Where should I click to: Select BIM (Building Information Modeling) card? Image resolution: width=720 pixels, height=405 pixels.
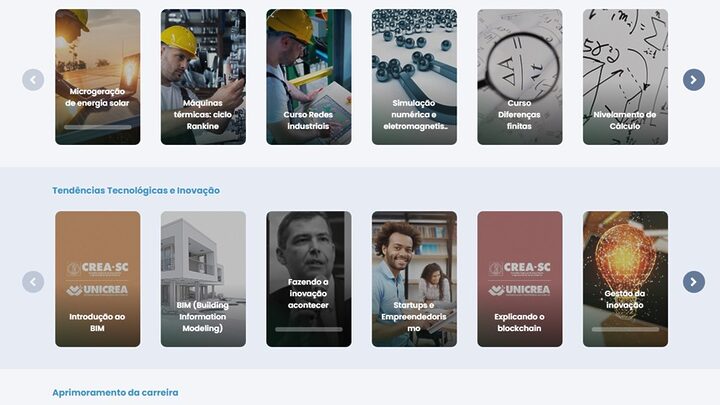click(203, 279)
